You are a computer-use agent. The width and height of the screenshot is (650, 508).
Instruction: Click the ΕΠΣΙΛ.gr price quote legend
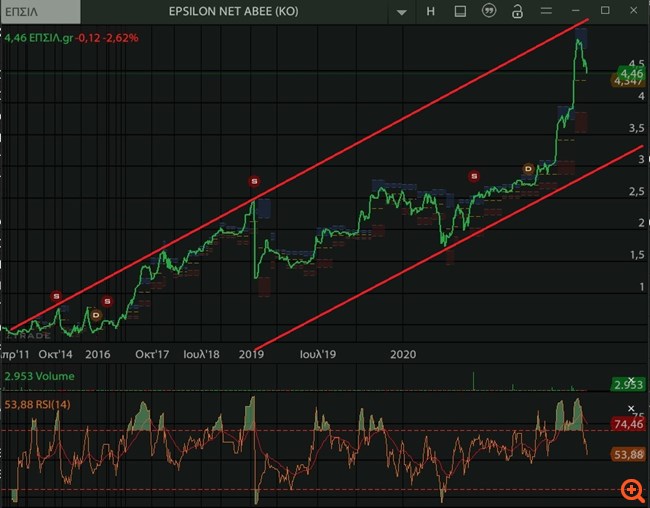tap(72, 38)
